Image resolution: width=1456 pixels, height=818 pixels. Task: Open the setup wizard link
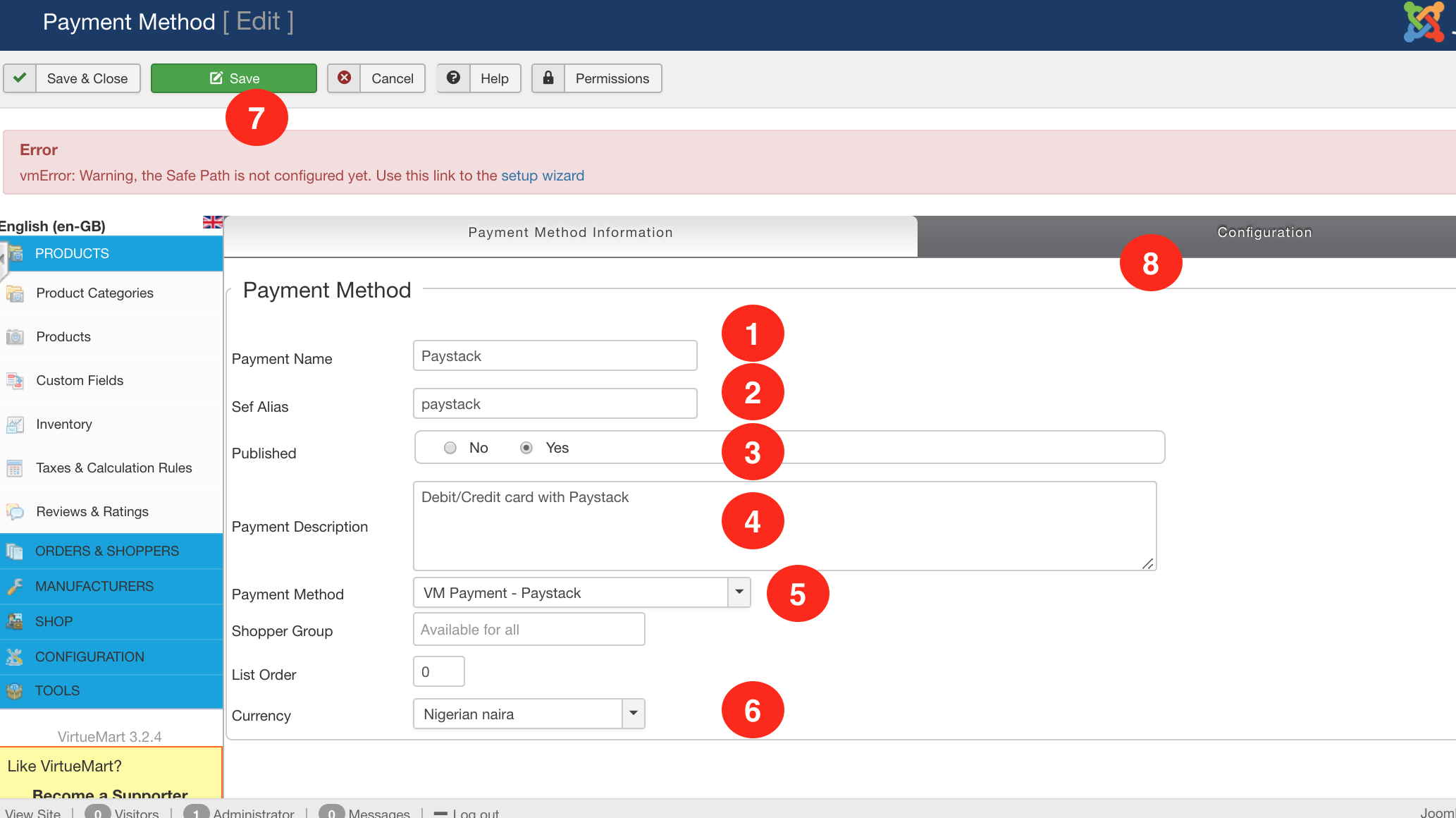click(x=543, y=176)
